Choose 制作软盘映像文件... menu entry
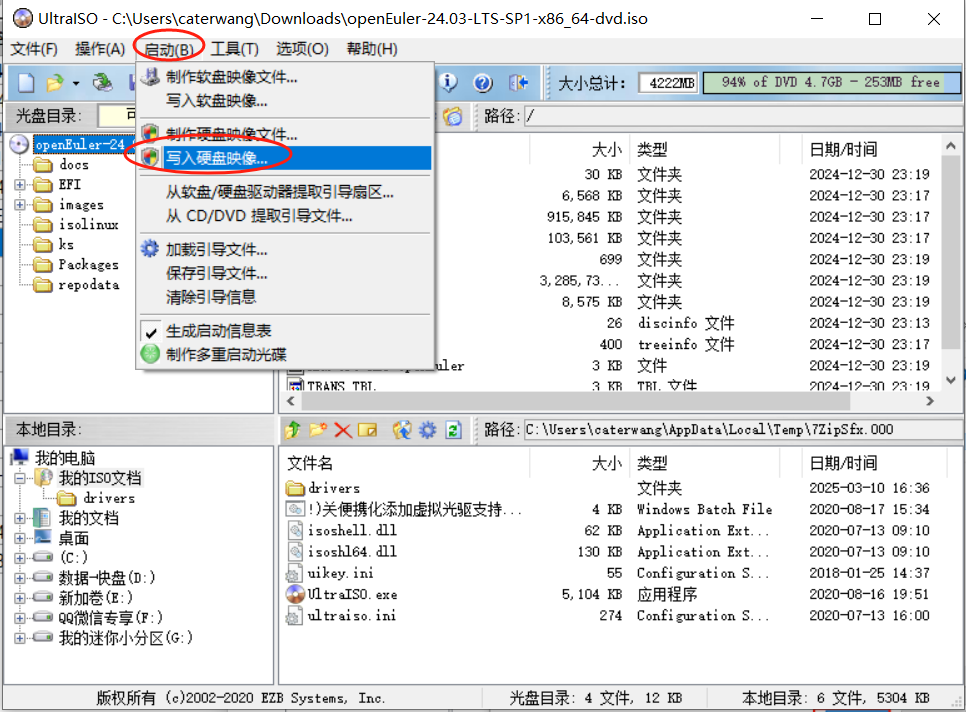This screenshot has height=712, width=966. [x=283, y=77]
